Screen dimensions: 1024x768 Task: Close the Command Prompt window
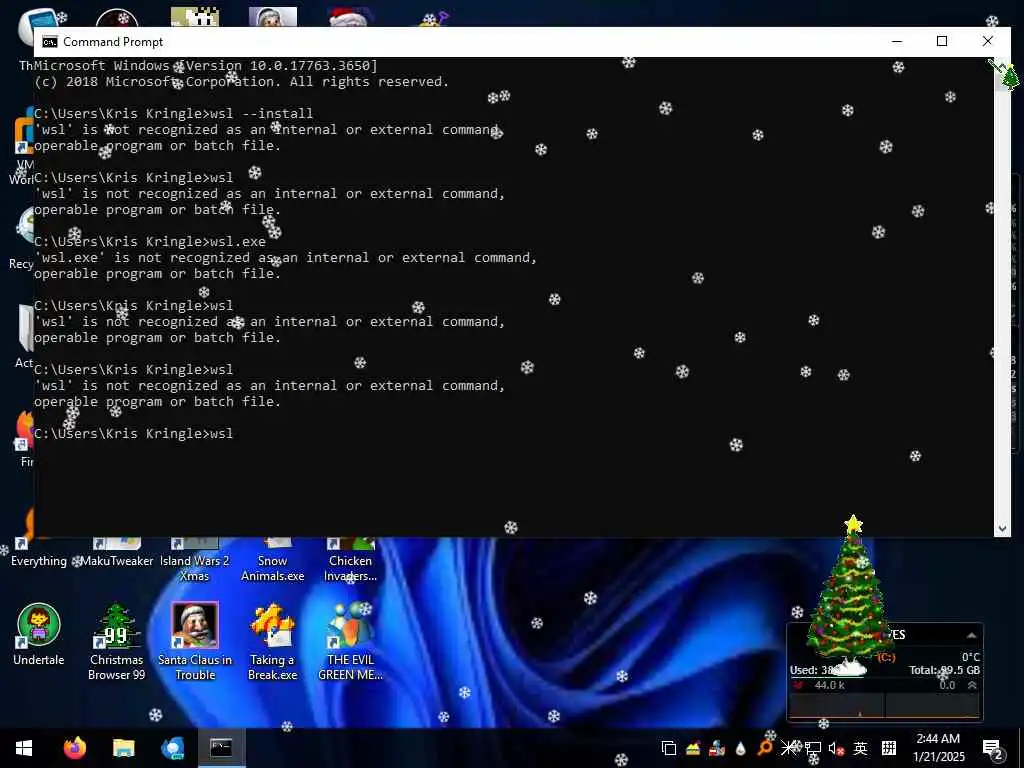[x=987, y=41]
